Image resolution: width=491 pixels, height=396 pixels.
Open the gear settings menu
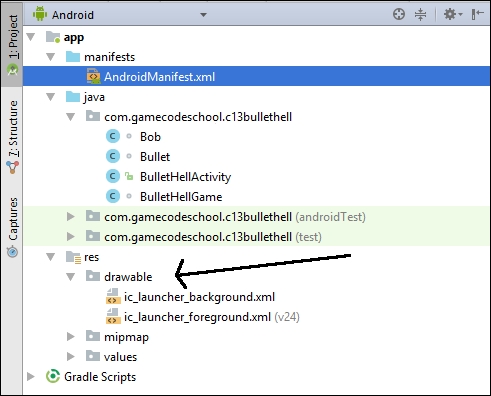pos(453,14)
